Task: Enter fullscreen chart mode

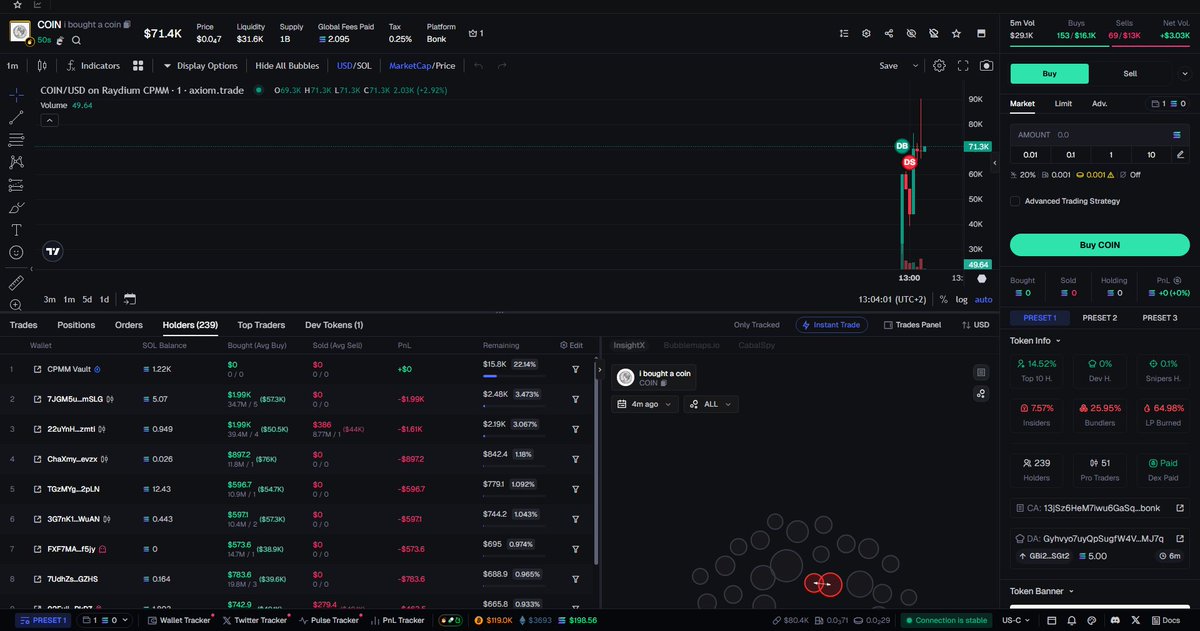Action: coord(963,66)
